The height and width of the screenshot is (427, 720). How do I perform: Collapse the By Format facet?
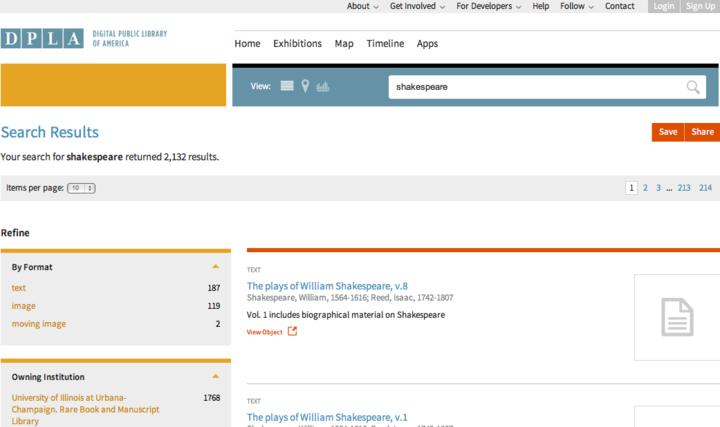[x=215, y=267]
